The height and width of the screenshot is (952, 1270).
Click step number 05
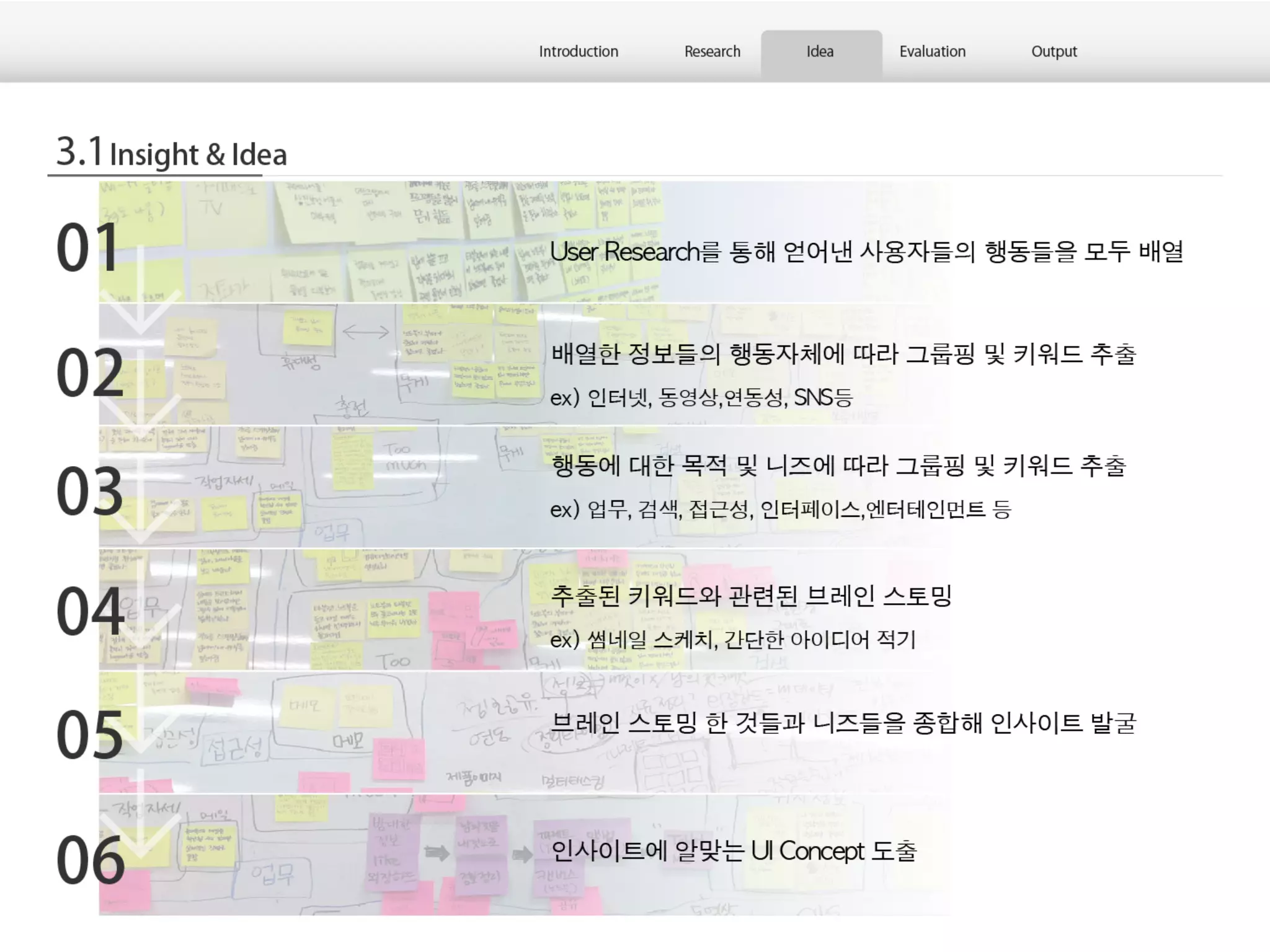point(90,736)
